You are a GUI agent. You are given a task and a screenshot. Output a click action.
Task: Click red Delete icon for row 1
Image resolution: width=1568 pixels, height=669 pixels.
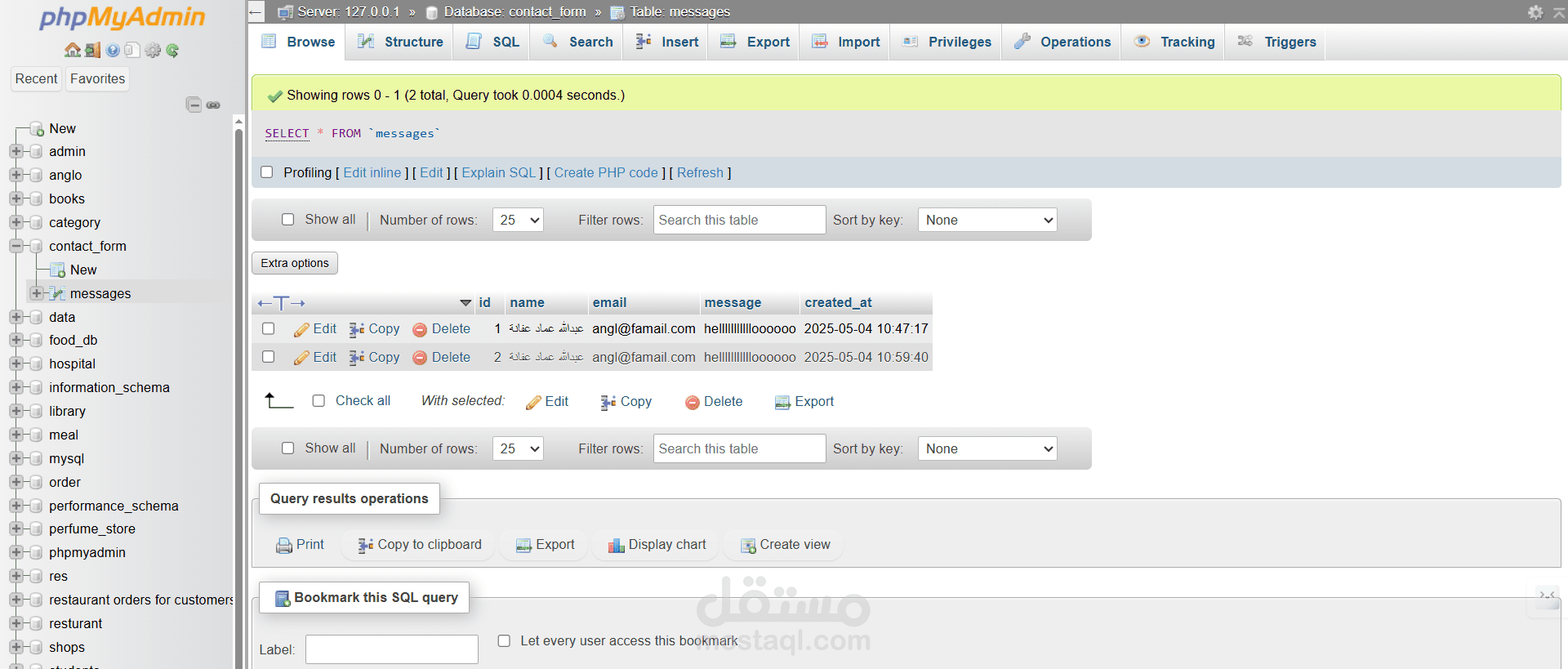(x=420, y=329)
